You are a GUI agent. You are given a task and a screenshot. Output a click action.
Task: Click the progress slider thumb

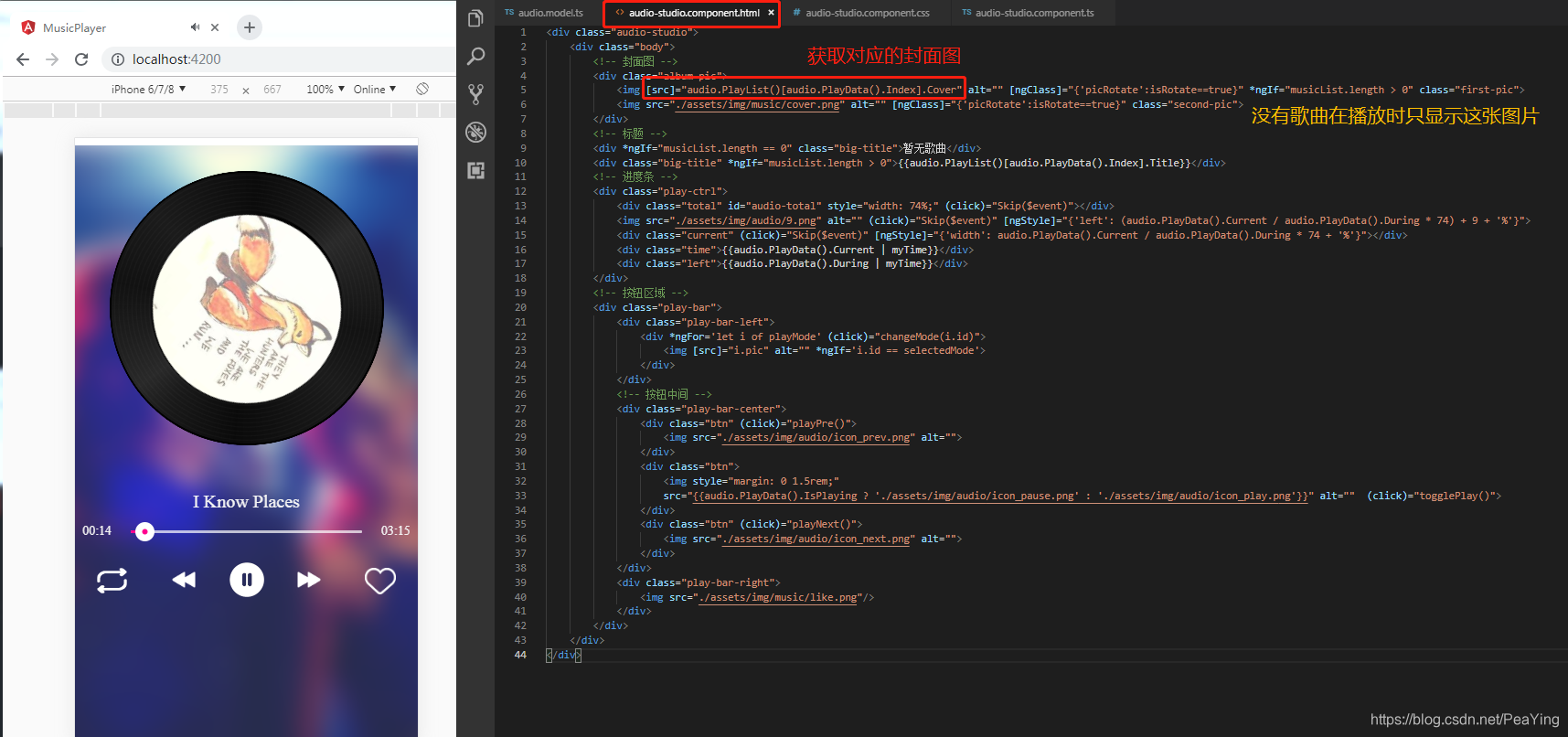(x=144, y=531)
